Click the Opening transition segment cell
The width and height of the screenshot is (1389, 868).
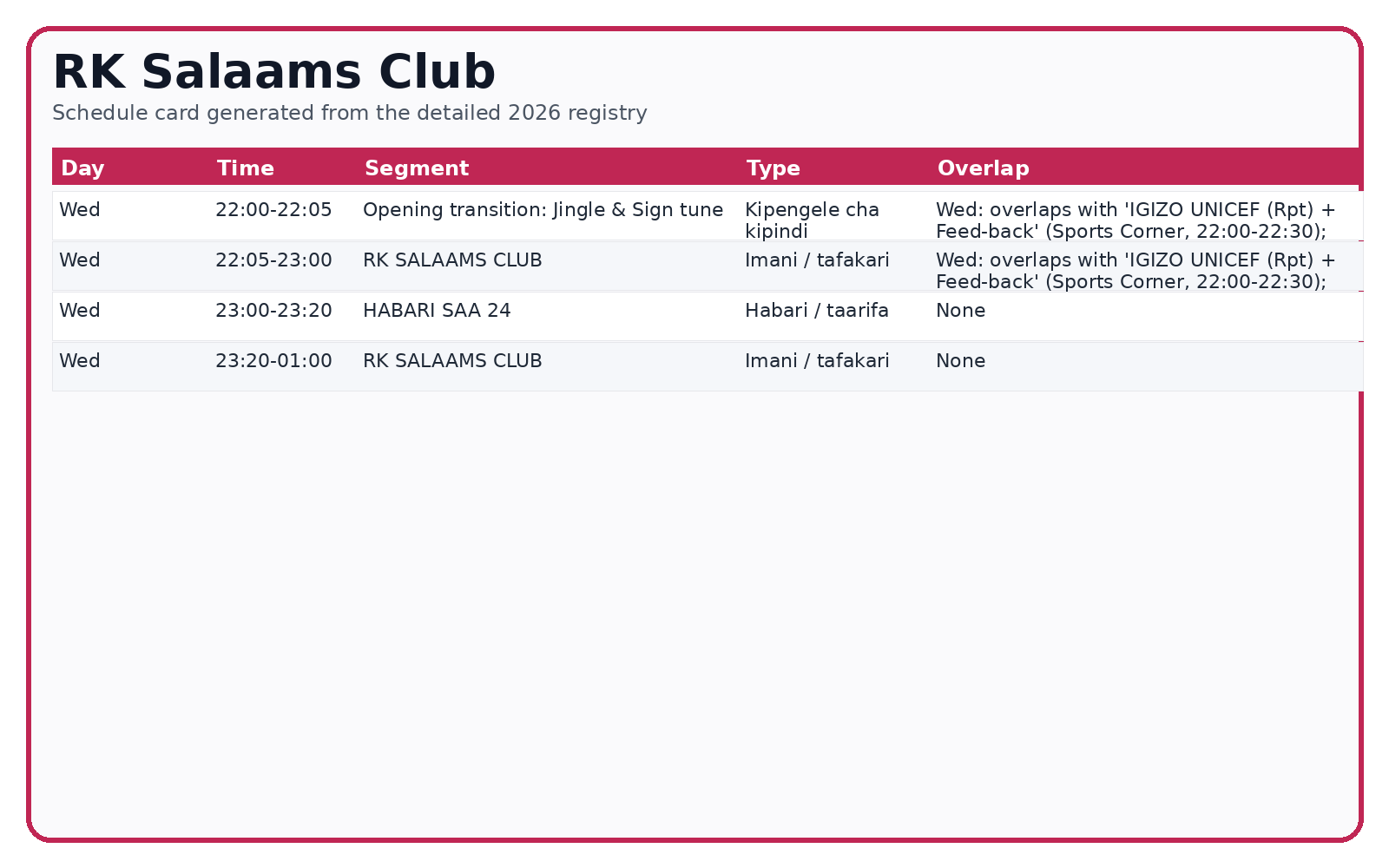543,210
